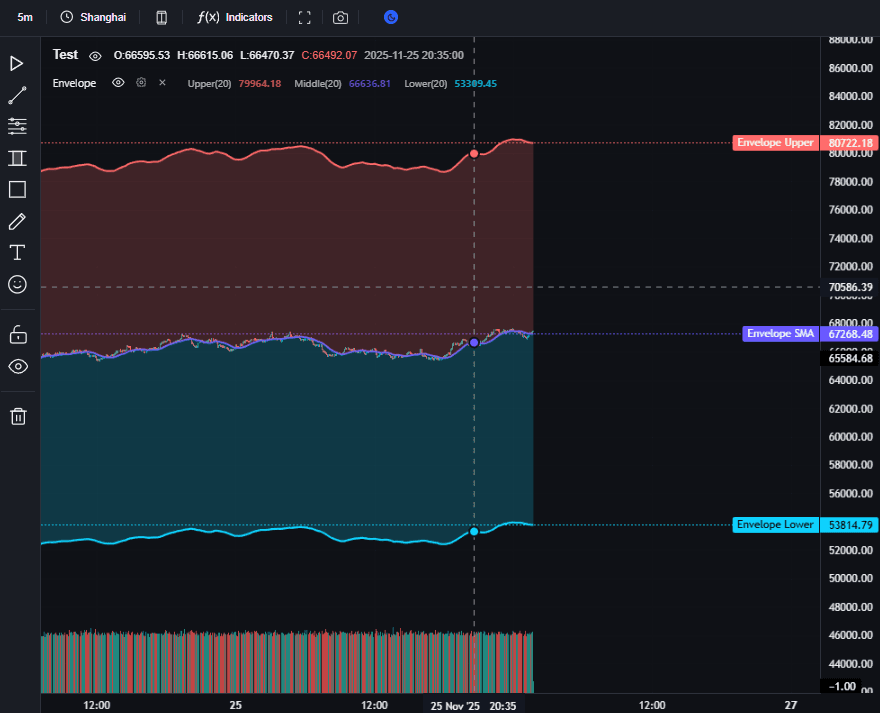Hide the Envelope indicator via eye icon
The image size is (880, 713).
[118, 83]
